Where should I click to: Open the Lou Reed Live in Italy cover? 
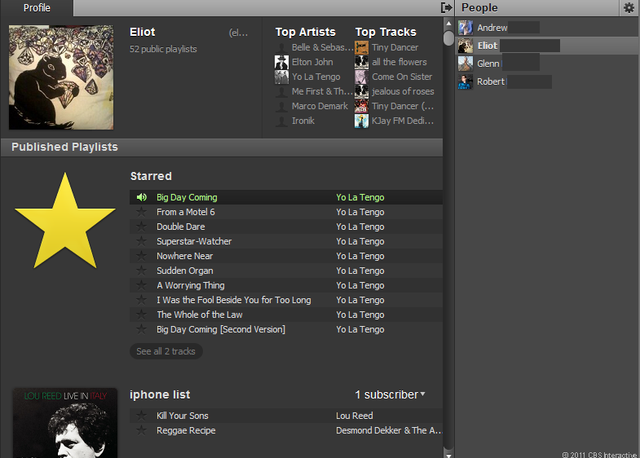[65, 423]
